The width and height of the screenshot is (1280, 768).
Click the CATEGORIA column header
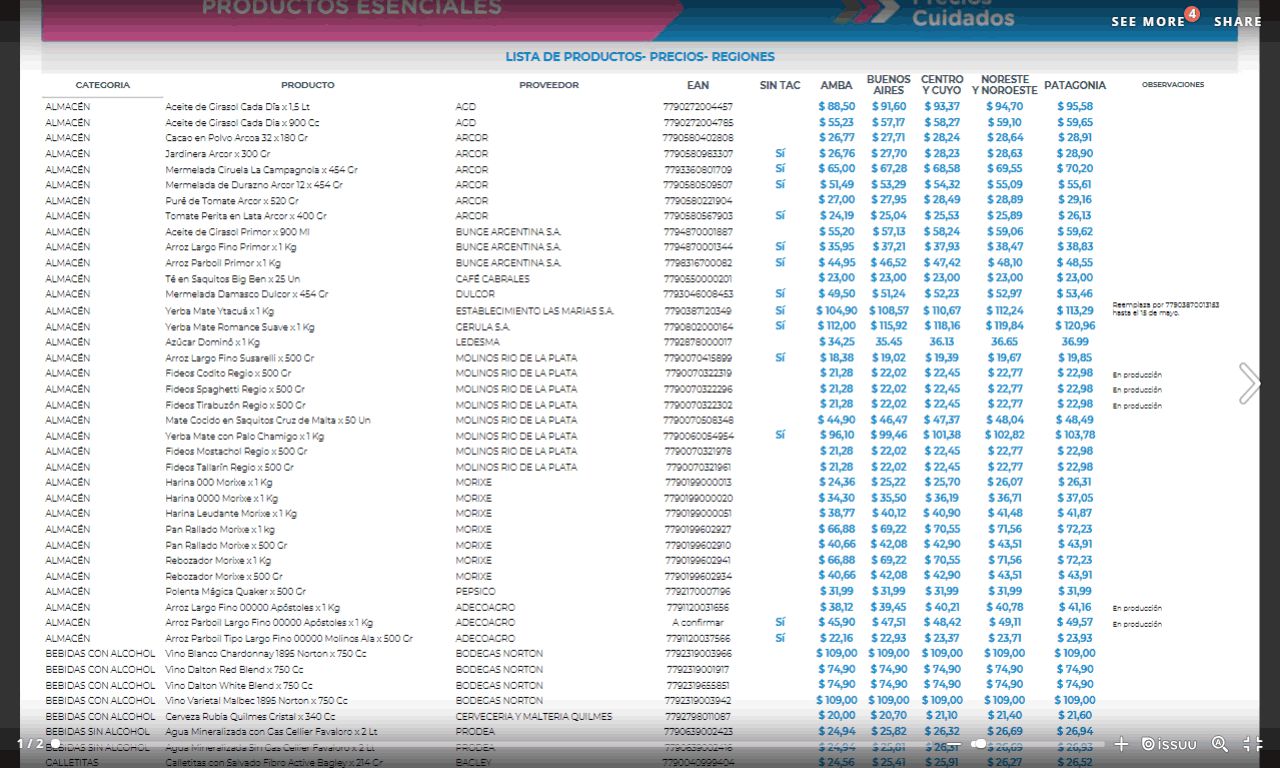103,85
